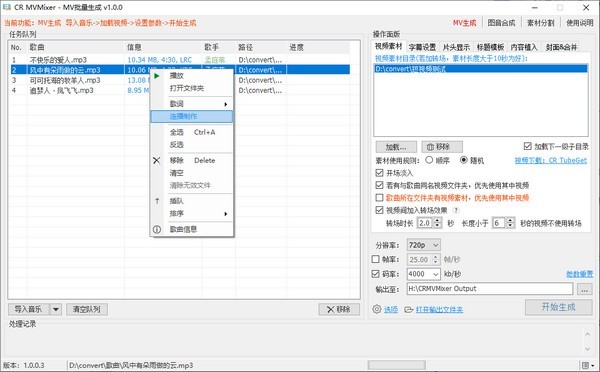
Task: Click the folder icon before 打开输出文件夹
Action: [x=409, y=309]
